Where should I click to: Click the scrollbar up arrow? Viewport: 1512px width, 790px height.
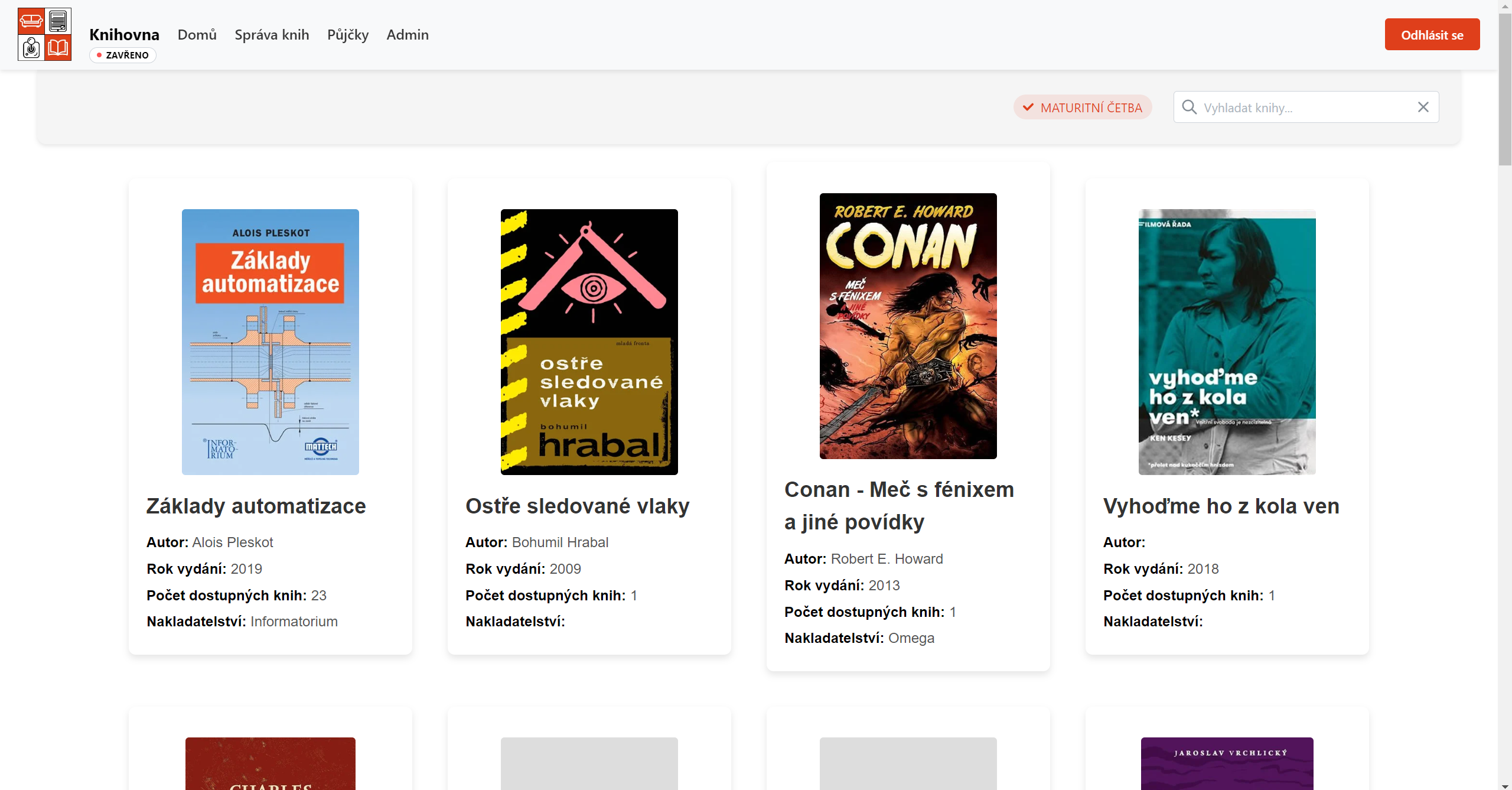[1505, 5]
